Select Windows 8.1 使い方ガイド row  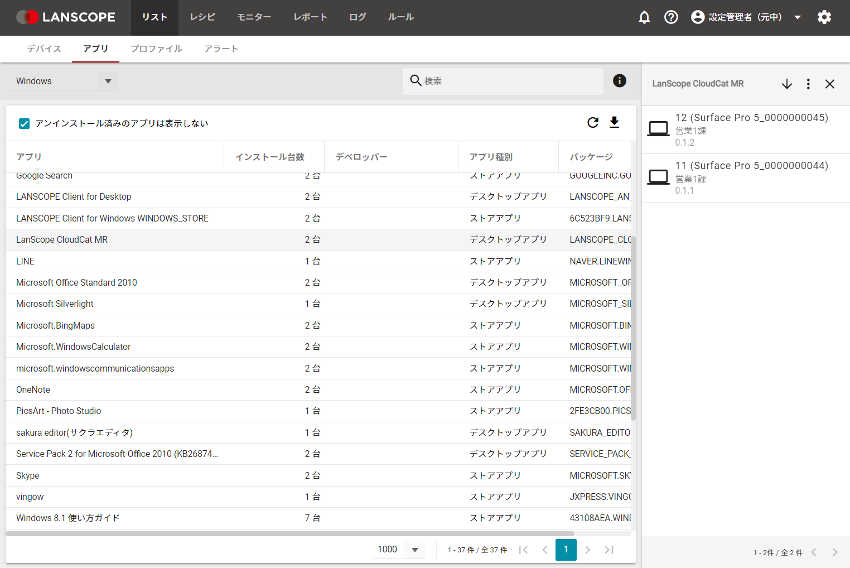click(318, 518)
